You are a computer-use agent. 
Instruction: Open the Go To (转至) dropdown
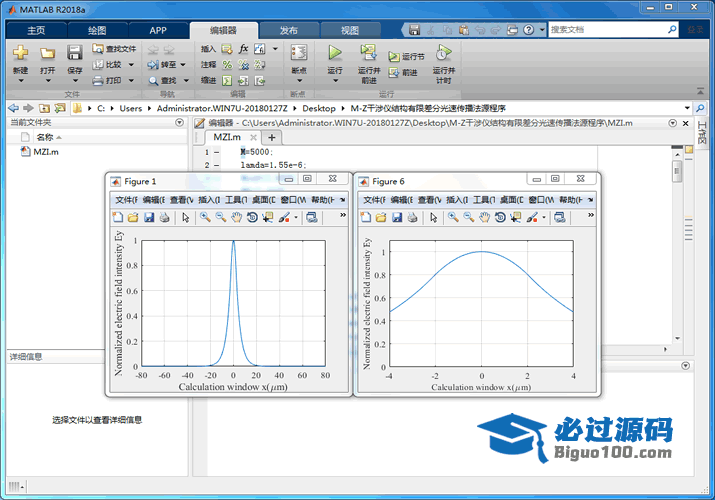(x=183, y=65)
